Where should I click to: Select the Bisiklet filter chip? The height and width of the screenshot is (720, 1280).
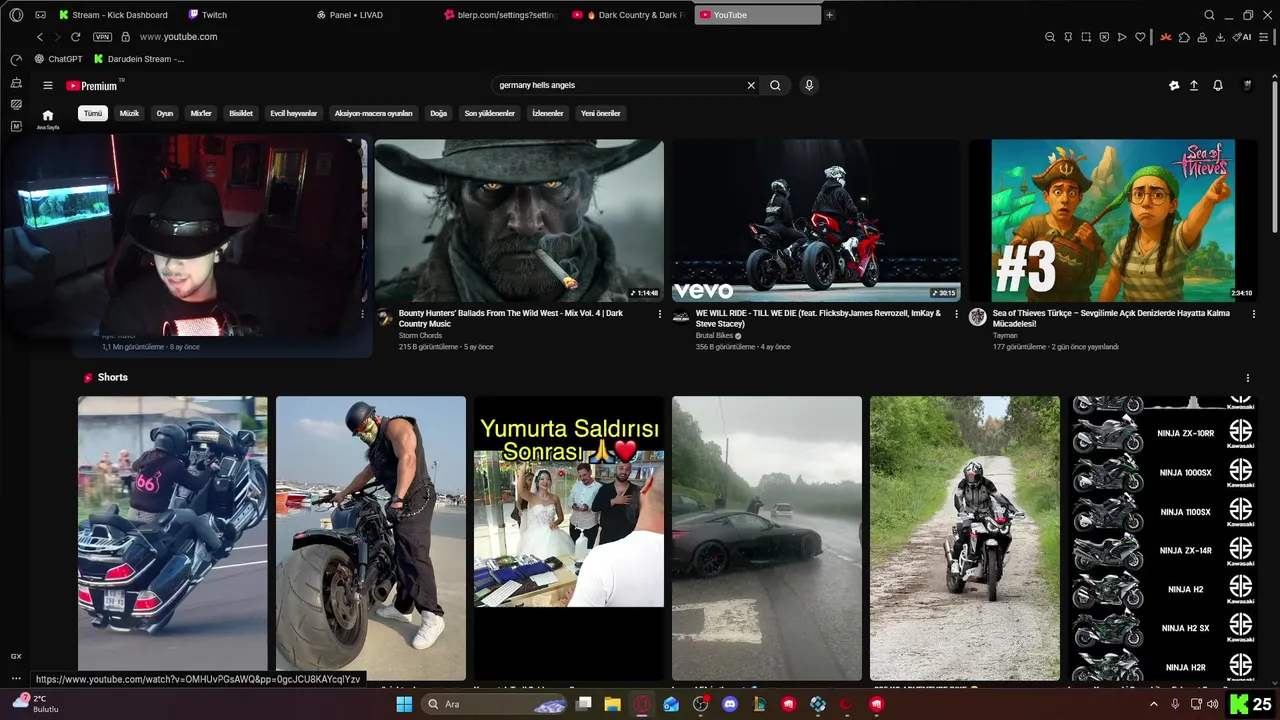[241, 114]
